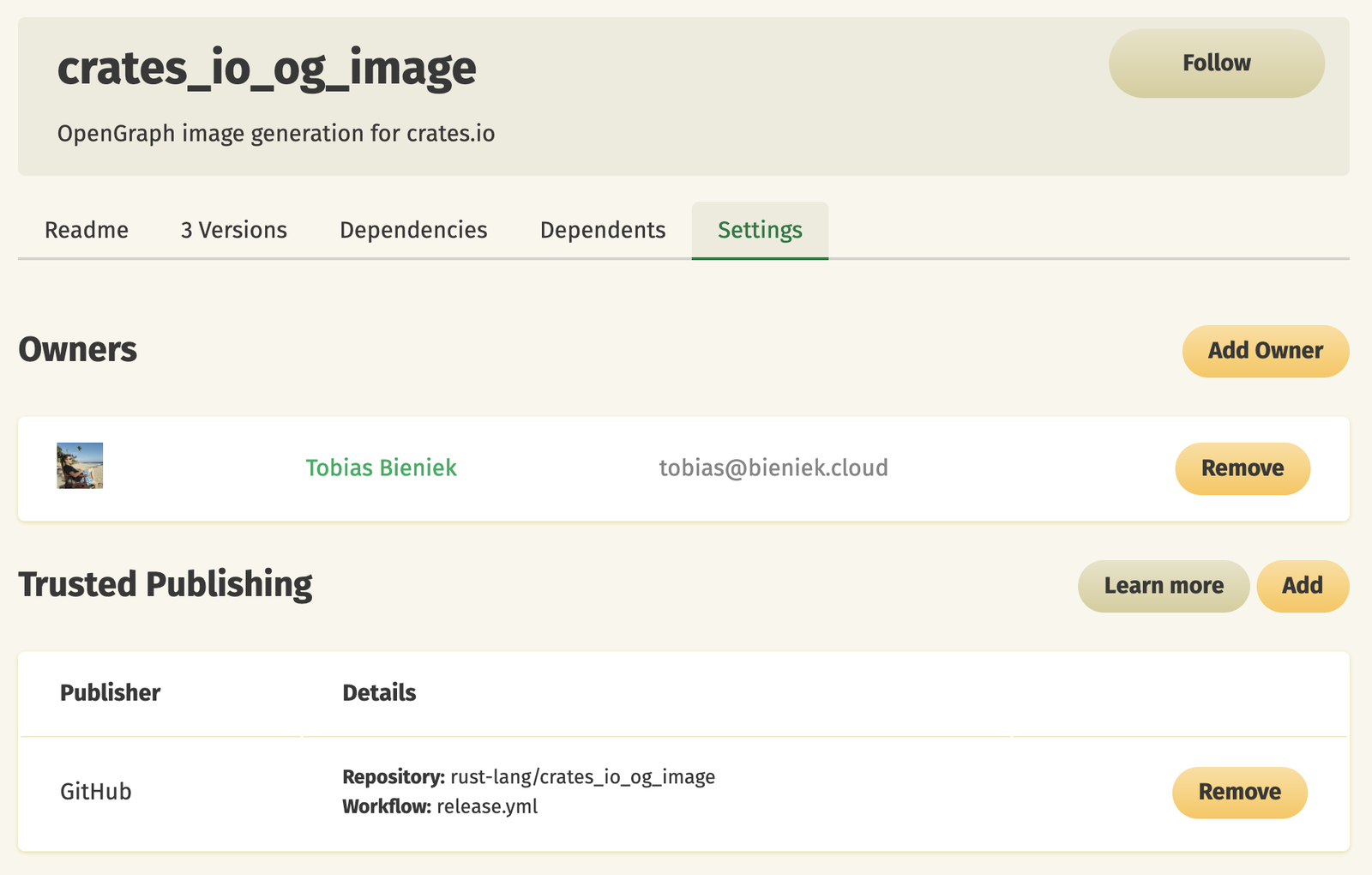Go to the Dependencies tab
The image size is (1372, 875).
click(x=413, y=230)
